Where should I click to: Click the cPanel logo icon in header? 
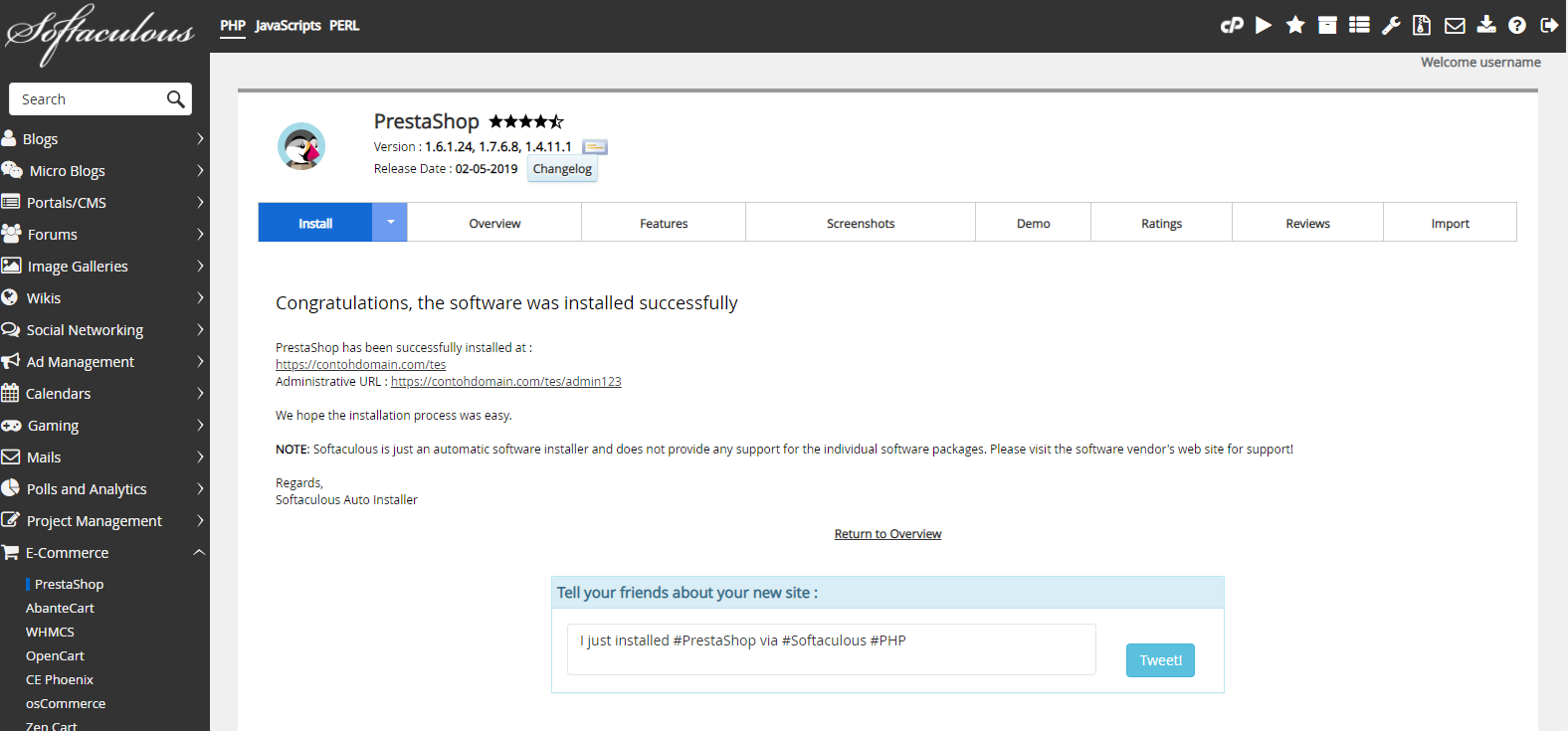pyautogui.click(x=1232, y=25)
